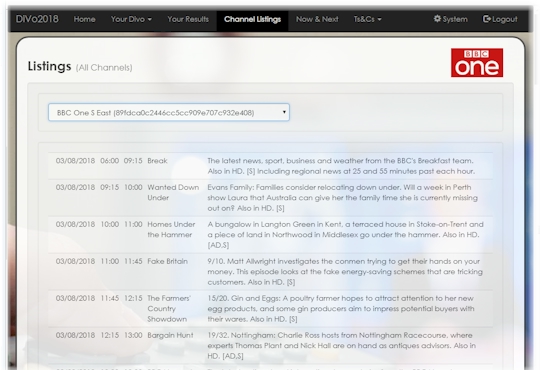Open the BBC One S East channel selector
This screenshot has height=370, width=540.
(x=169, y=112)
